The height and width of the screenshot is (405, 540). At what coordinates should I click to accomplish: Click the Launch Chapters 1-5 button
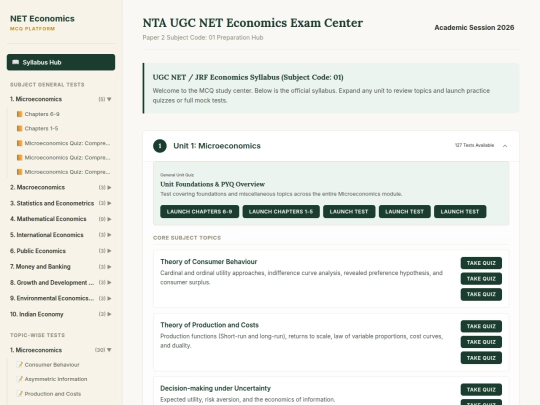281,211
